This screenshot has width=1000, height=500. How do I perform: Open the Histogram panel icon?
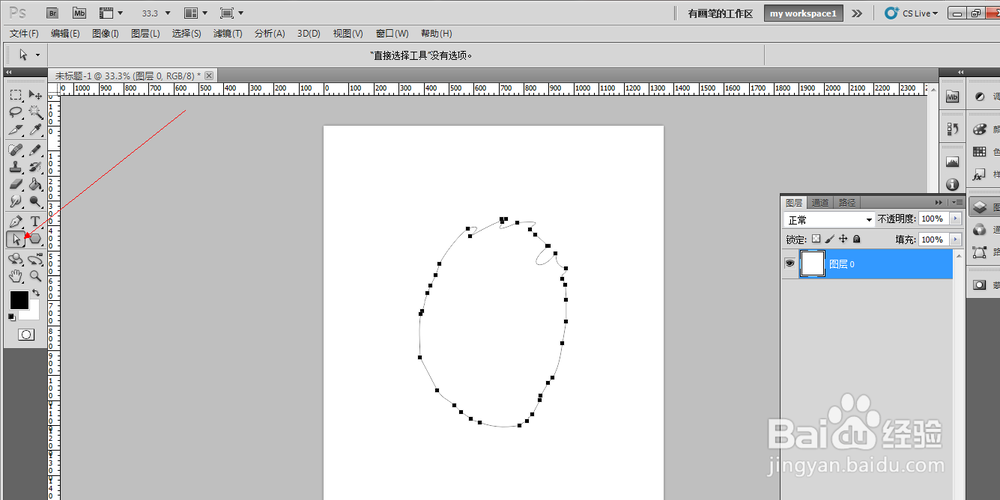953,161
